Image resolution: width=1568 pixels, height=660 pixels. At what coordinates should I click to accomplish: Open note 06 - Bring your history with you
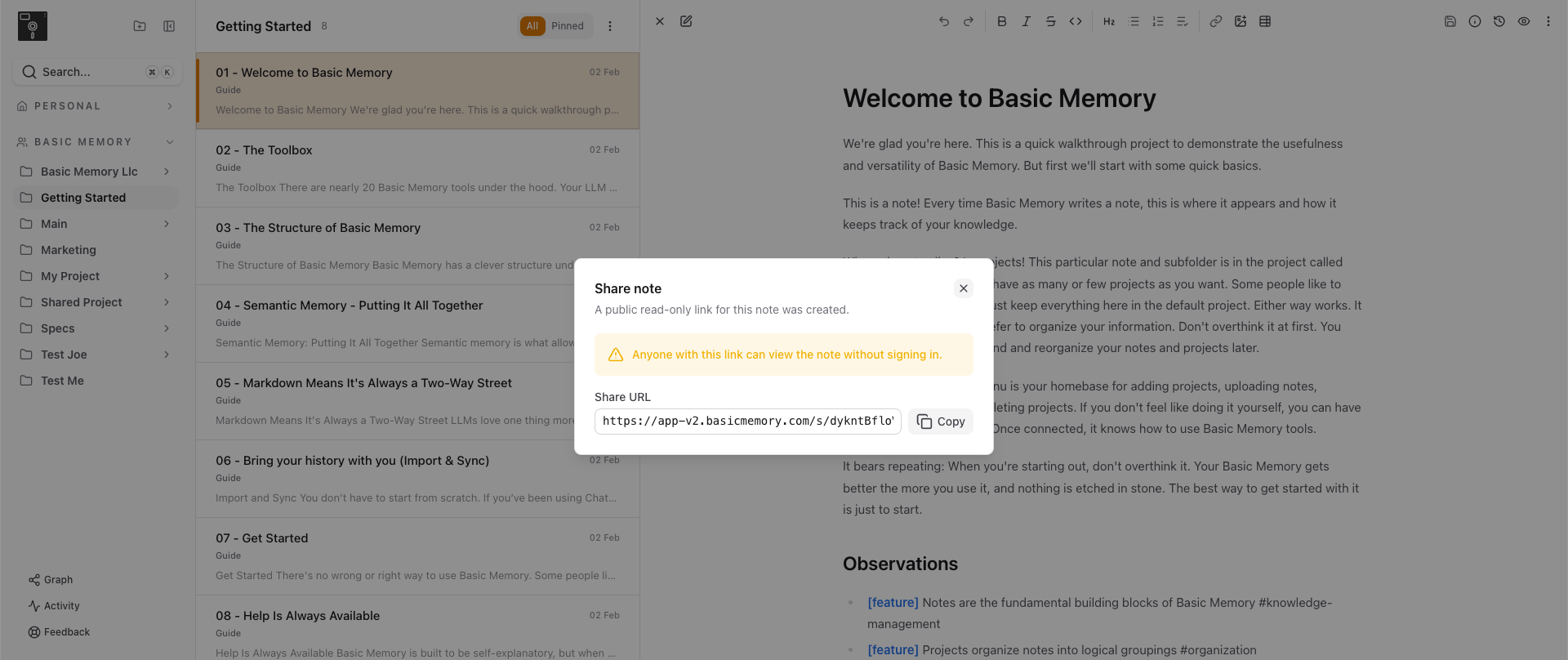417,479
